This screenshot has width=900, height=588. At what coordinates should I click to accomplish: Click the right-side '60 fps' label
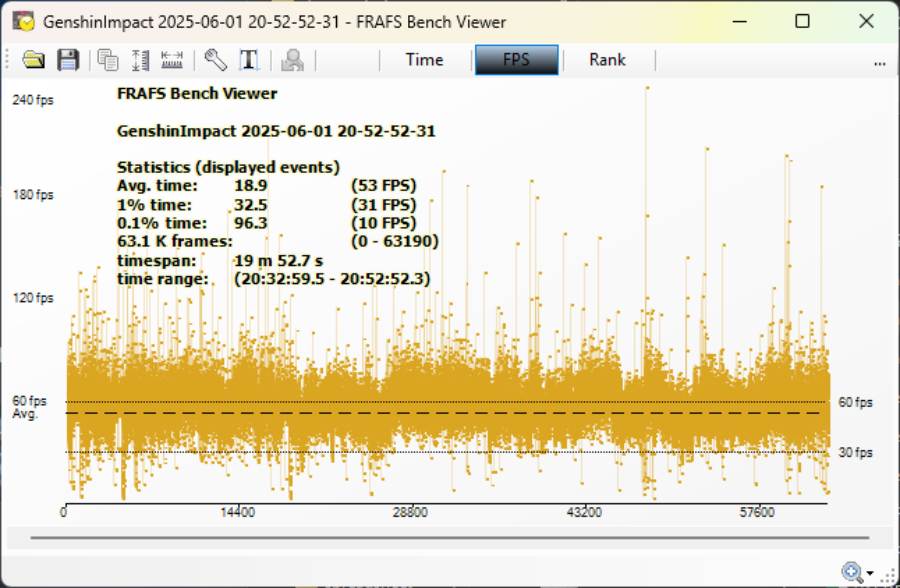click(855, 402)
